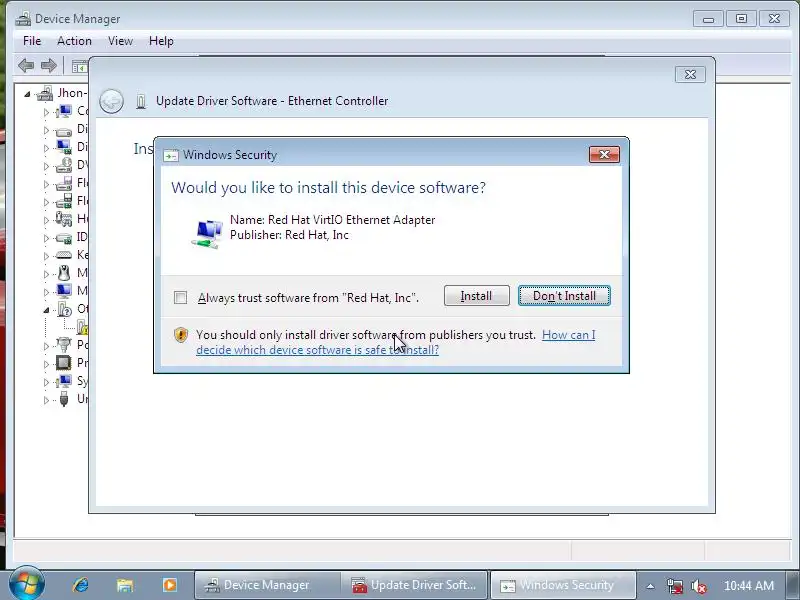Image resolution: width=800 pixels, height=600 pixels.
Task: Open the Action menu in Device Manager
Action: coord(74,41)
